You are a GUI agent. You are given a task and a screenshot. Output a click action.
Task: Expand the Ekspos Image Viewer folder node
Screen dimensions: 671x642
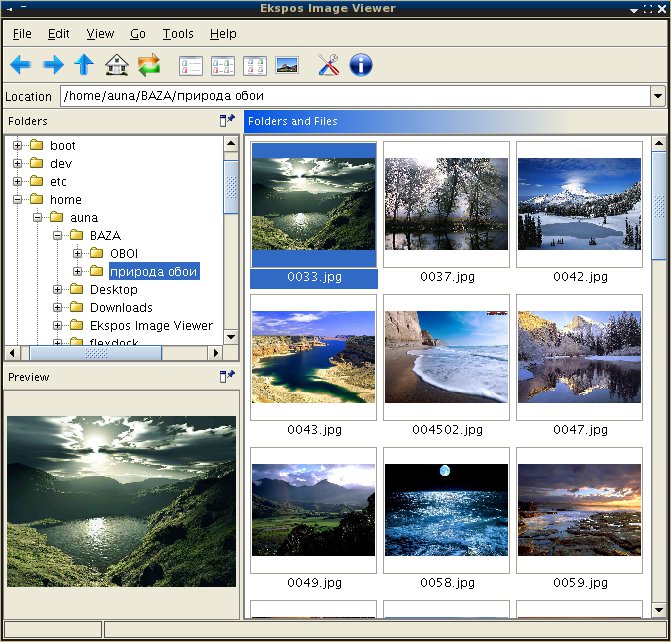point(57,325)
